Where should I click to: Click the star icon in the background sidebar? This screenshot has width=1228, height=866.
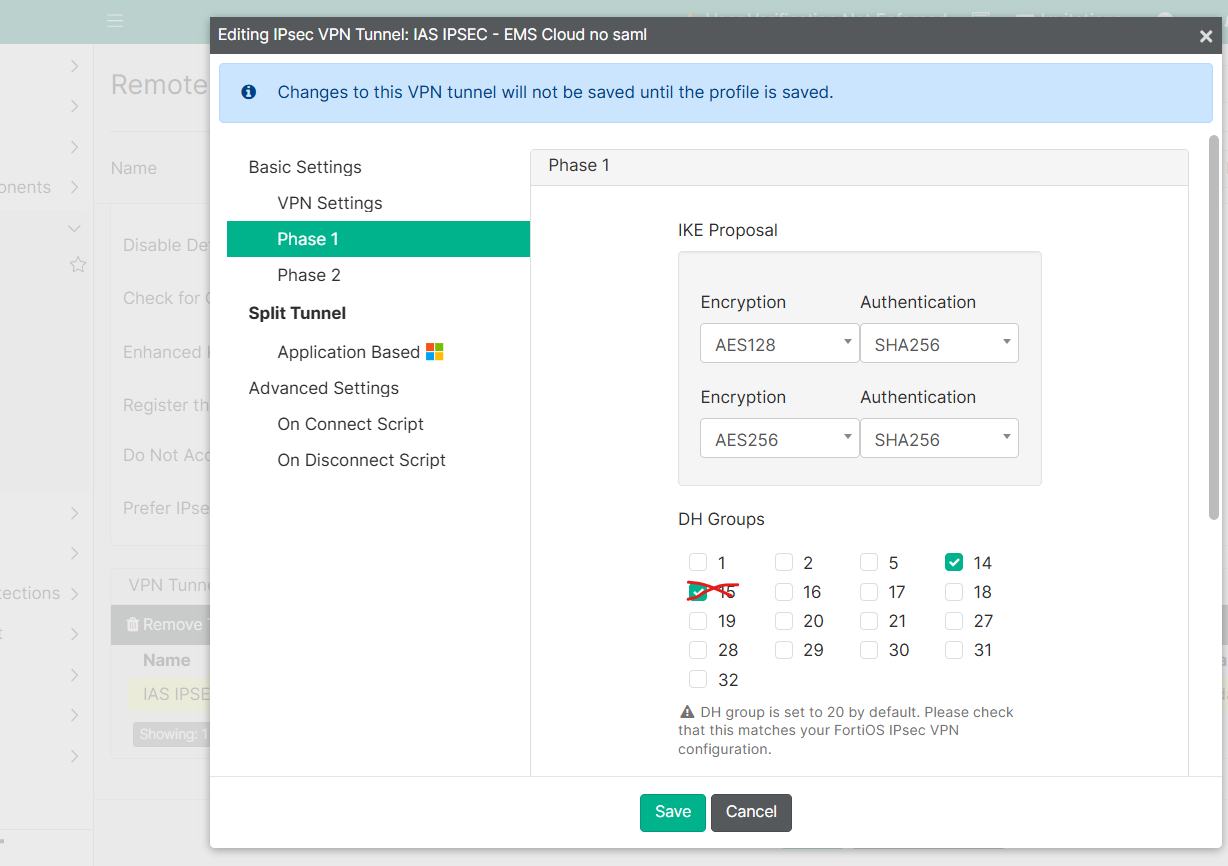[78, 265]
